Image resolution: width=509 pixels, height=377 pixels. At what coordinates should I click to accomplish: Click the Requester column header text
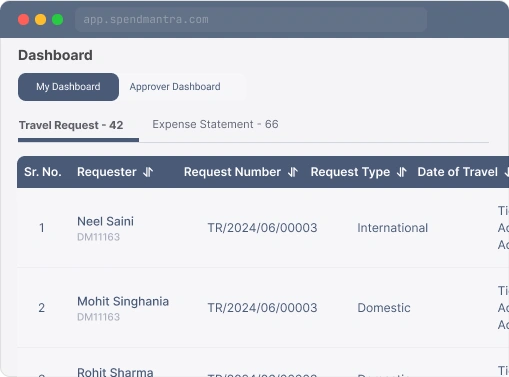pos(107,172)
